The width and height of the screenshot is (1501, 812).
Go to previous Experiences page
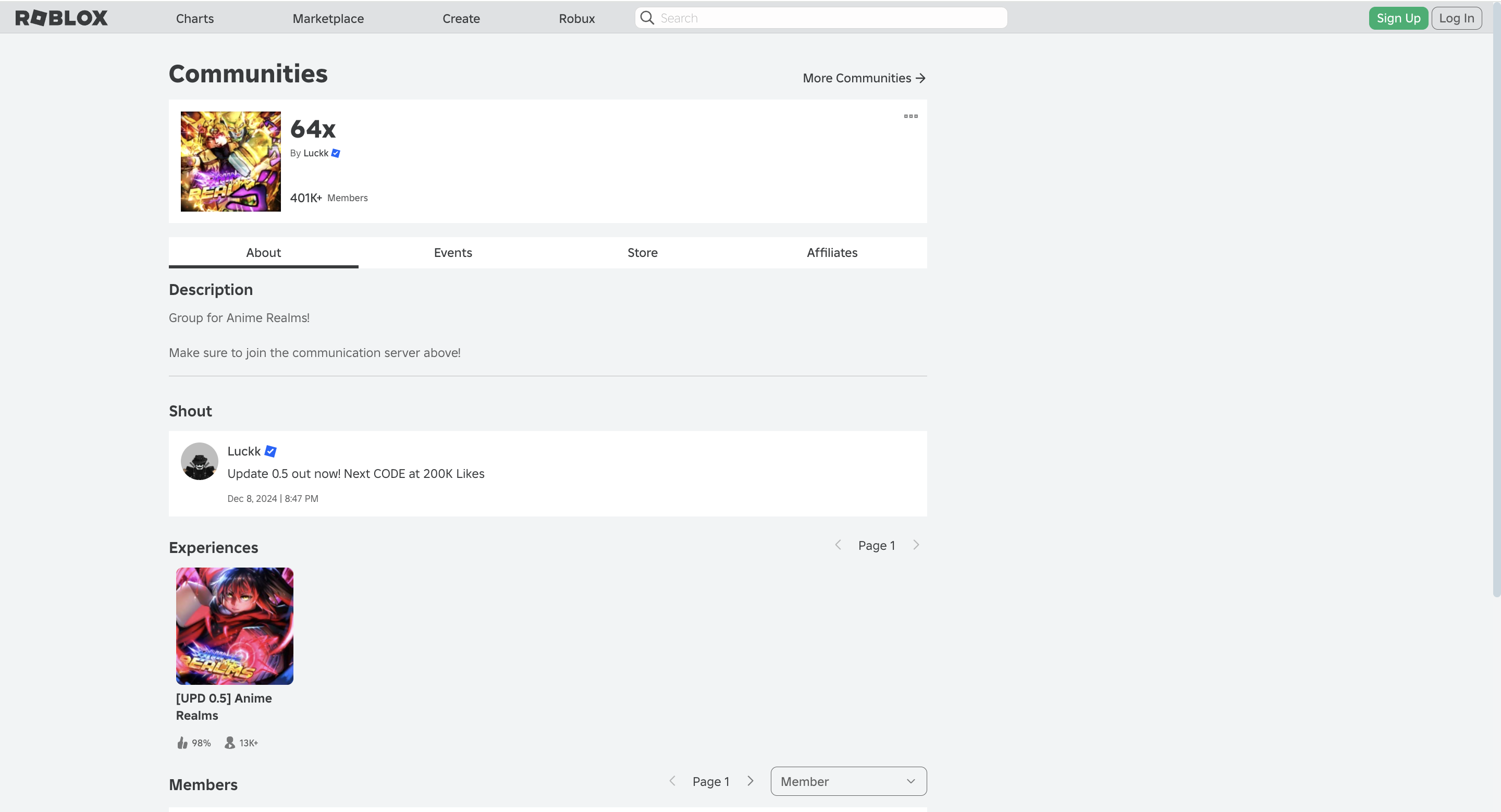click(838, 545)
